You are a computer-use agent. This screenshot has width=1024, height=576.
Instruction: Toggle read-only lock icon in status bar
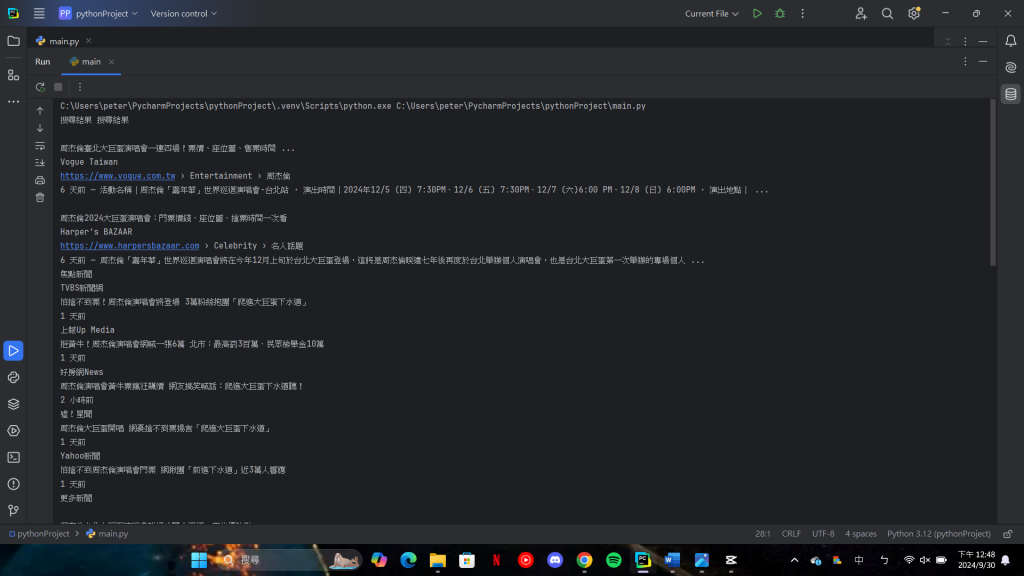1008,534
